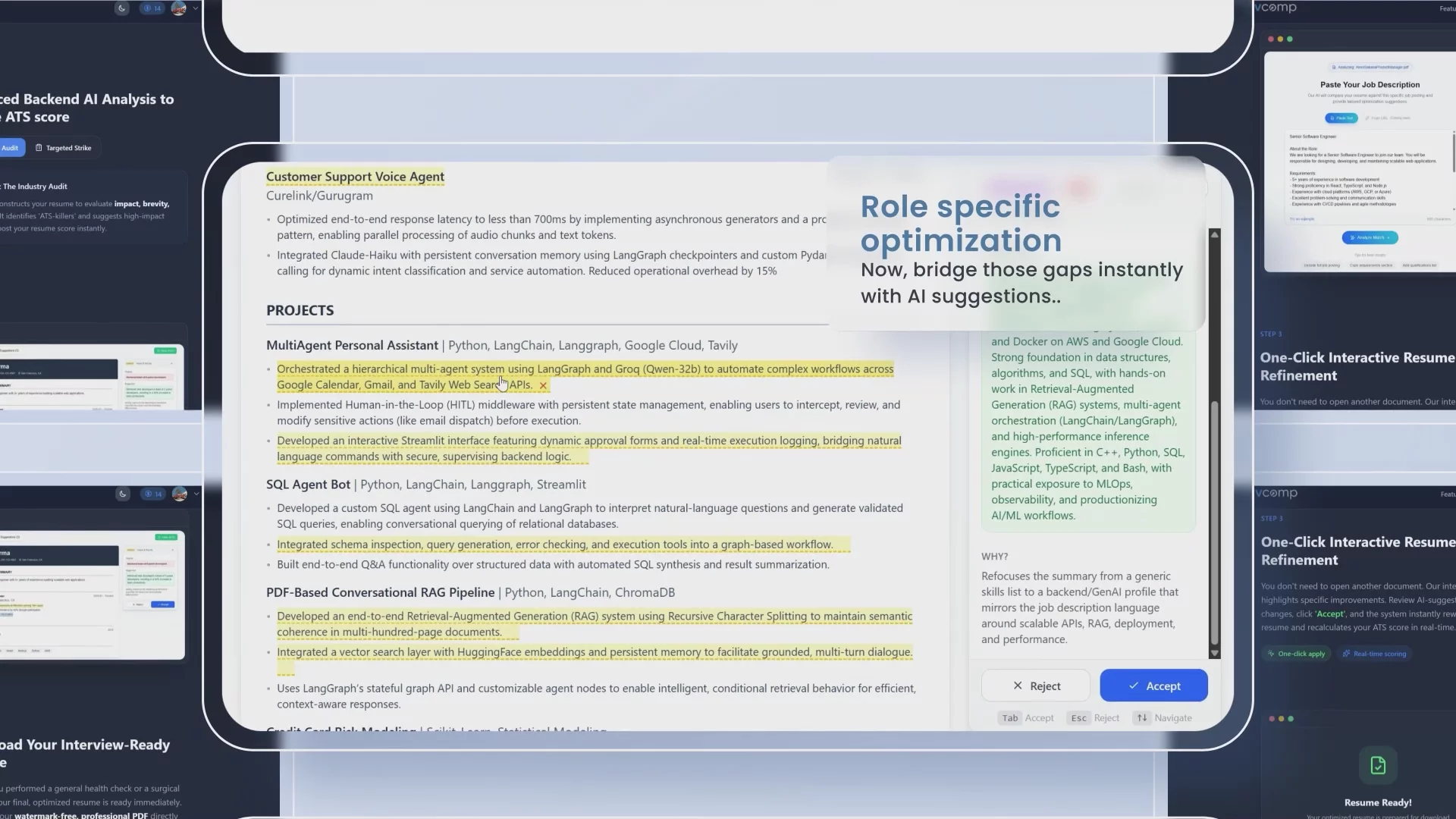1456x819 pixels.
Task: Open user avatar in top-left panel
Action: click(179, 8)
